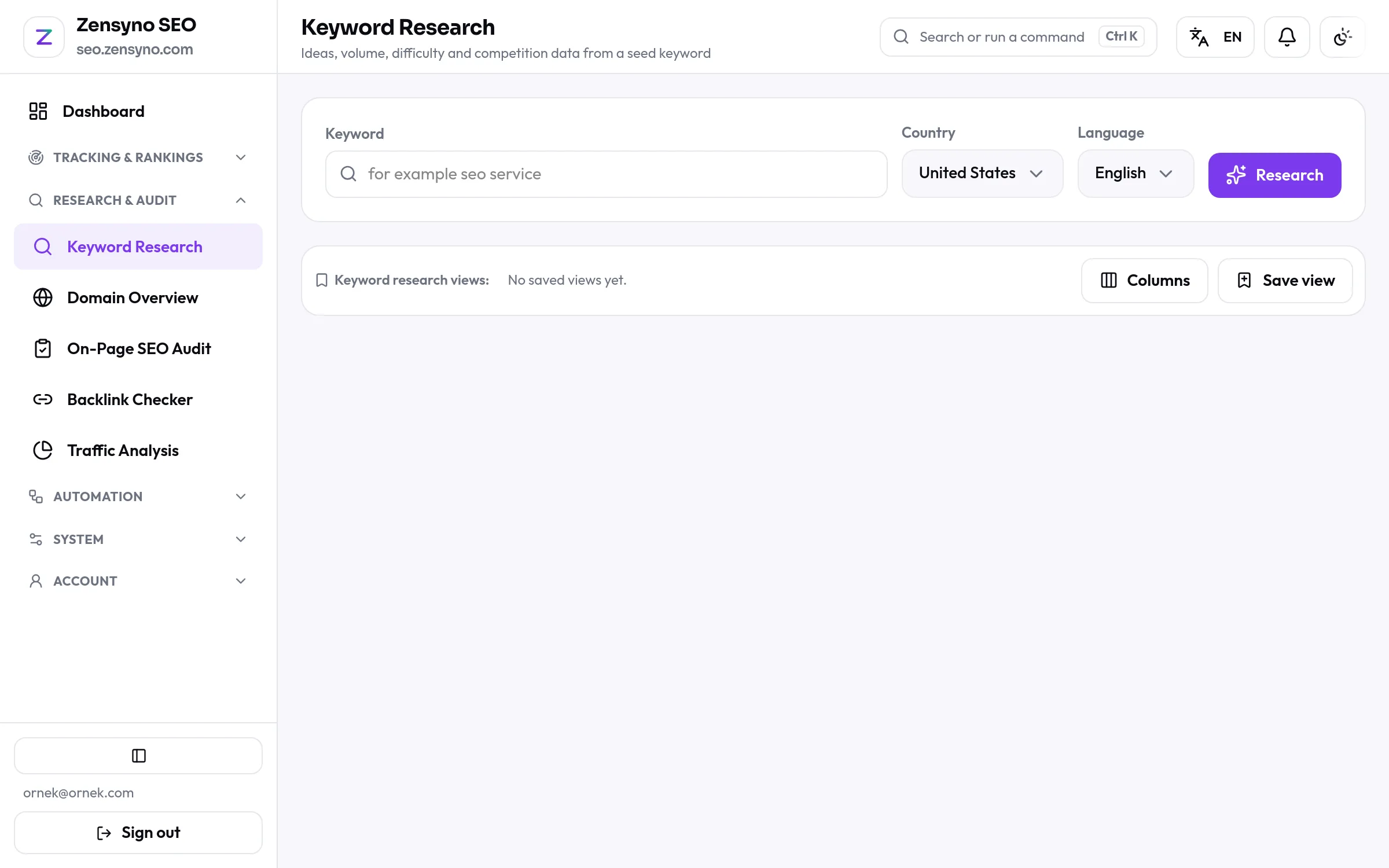Click the bookmark icon beside Keyword research views

click(322, 280)
